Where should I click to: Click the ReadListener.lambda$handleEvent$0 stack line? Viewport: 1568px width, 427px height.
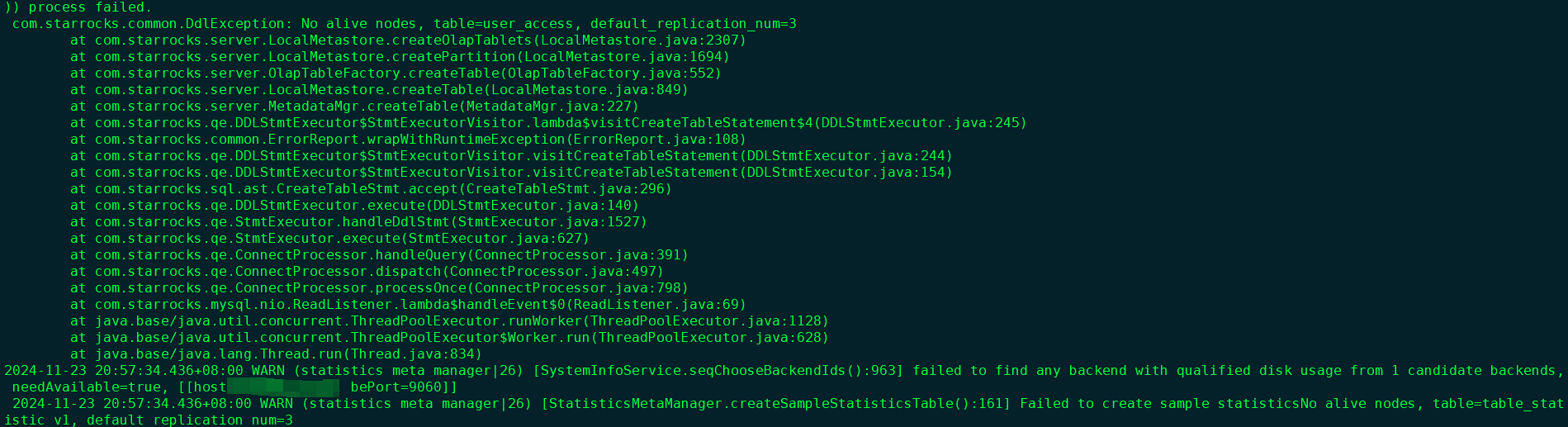coord(408,305)
